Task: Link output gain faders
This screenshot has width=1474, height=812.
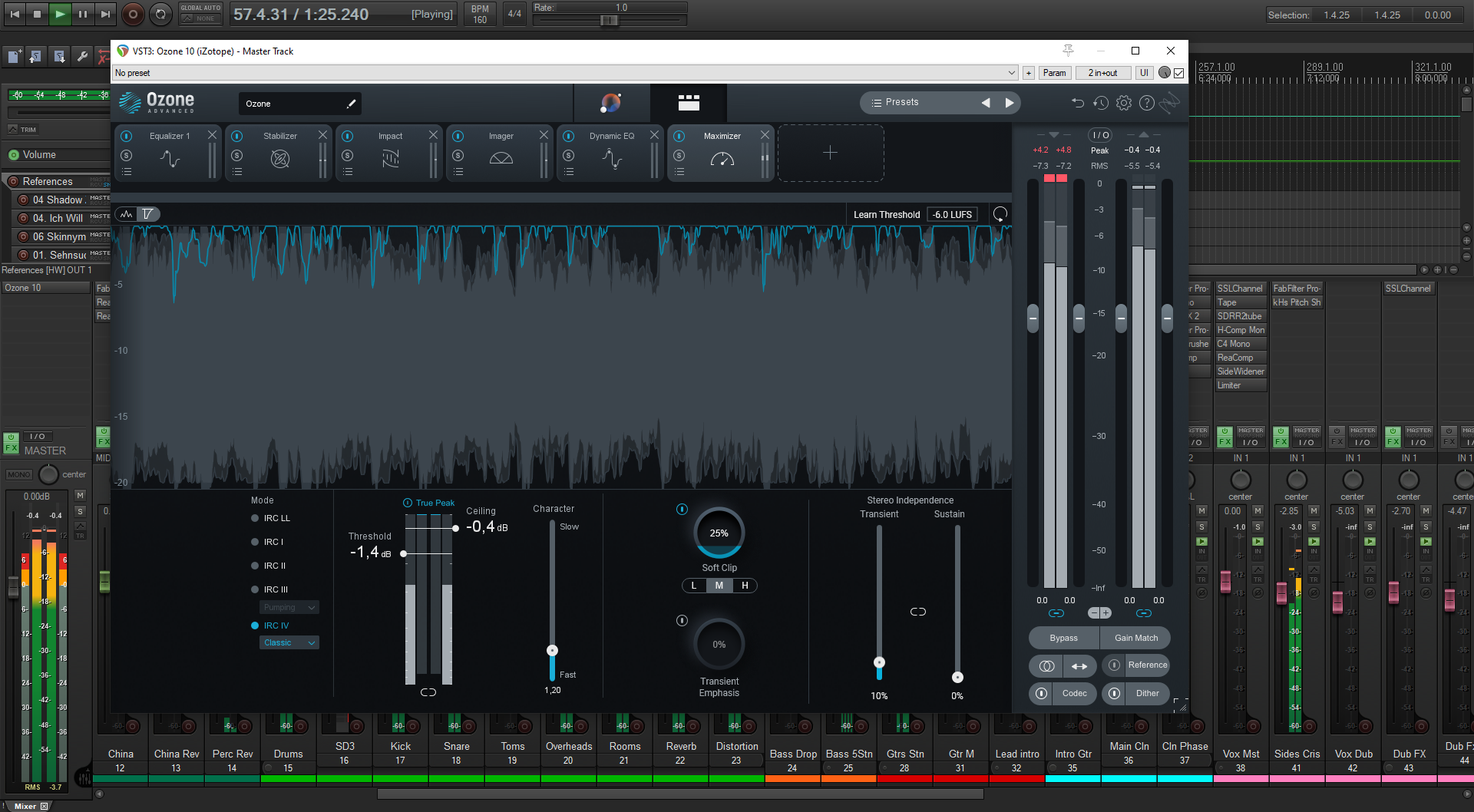Action: [x=1144, y=613]
